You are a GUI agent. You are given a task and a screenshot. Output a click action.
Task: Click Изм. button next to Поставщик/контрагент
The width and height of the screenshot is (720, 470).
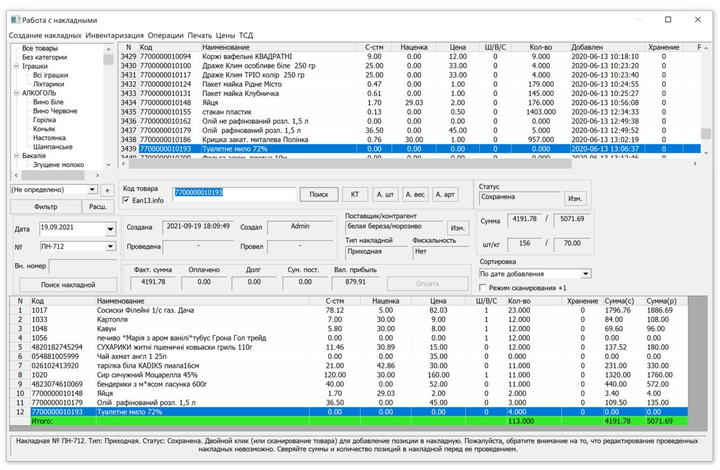(457, 228)
